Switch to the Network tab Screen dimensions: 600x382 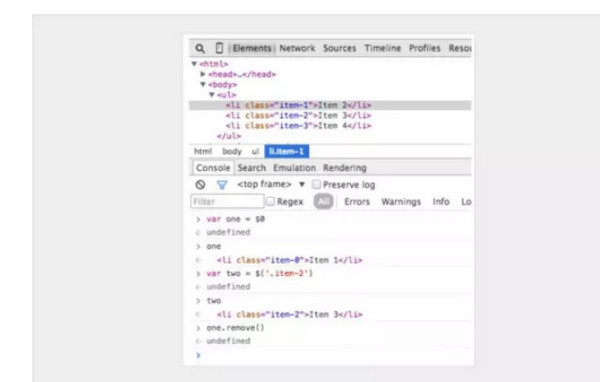[x=297, y=48]
